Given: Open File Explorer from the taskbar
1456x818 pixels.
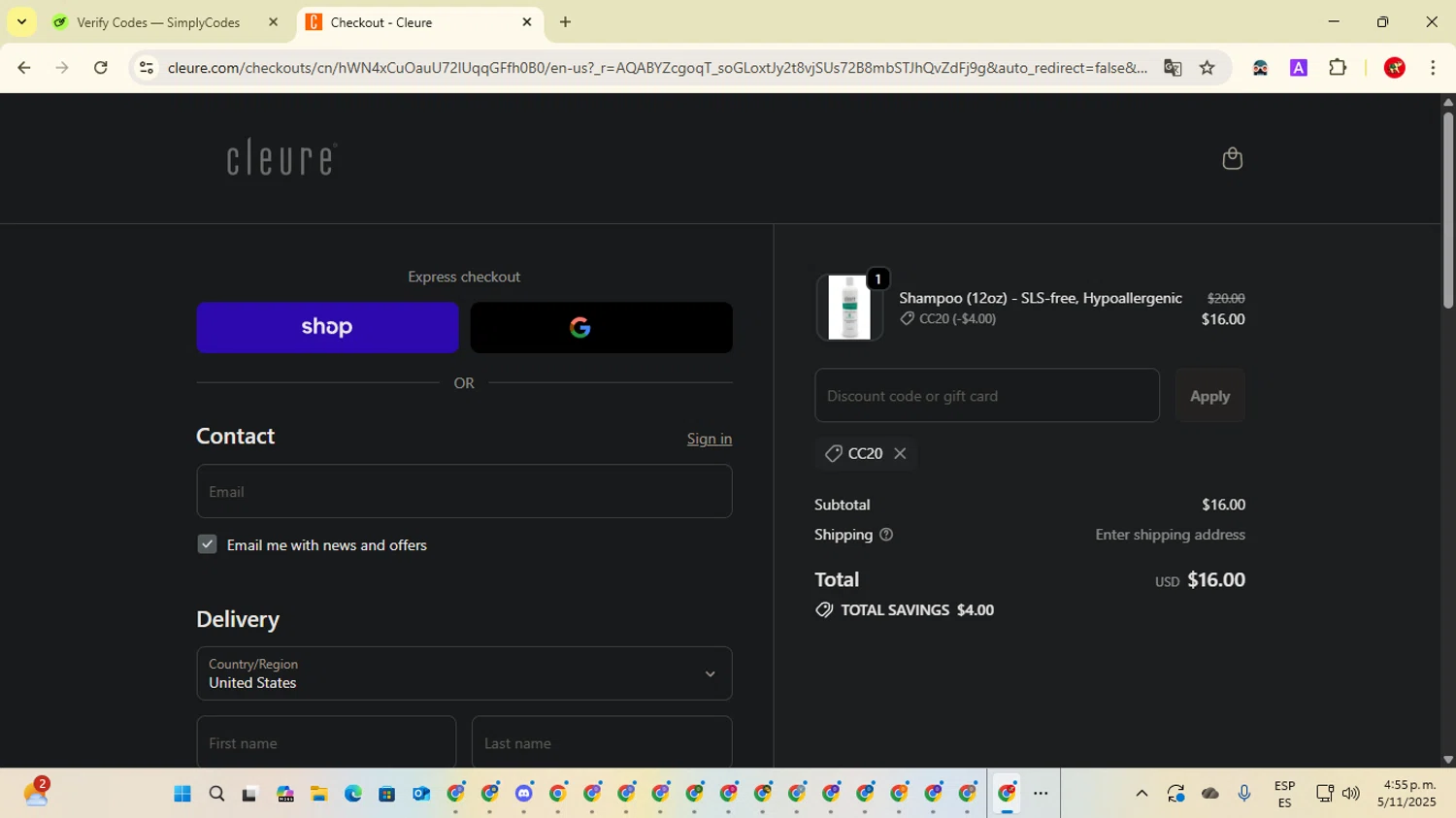Looking at the screenshot, I should (x=318, y=794).
